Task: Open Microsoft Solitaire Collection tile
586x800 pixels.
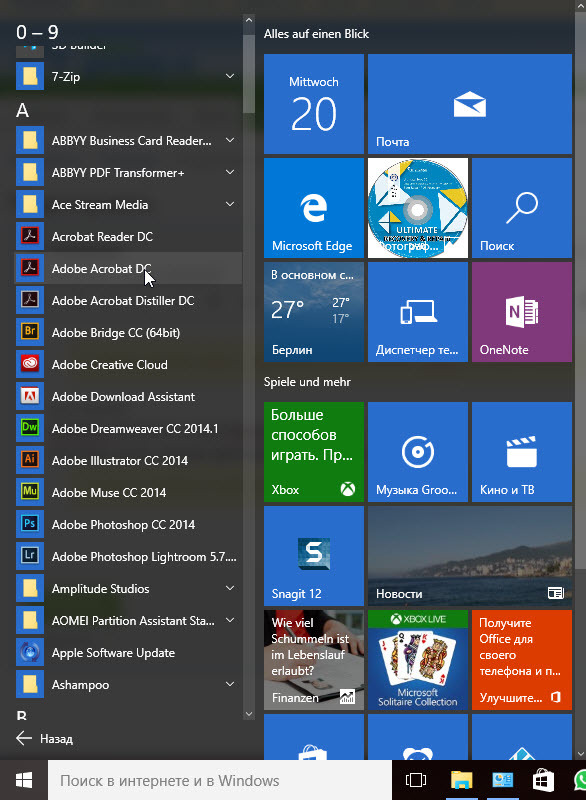Action: tap(418, 660)
